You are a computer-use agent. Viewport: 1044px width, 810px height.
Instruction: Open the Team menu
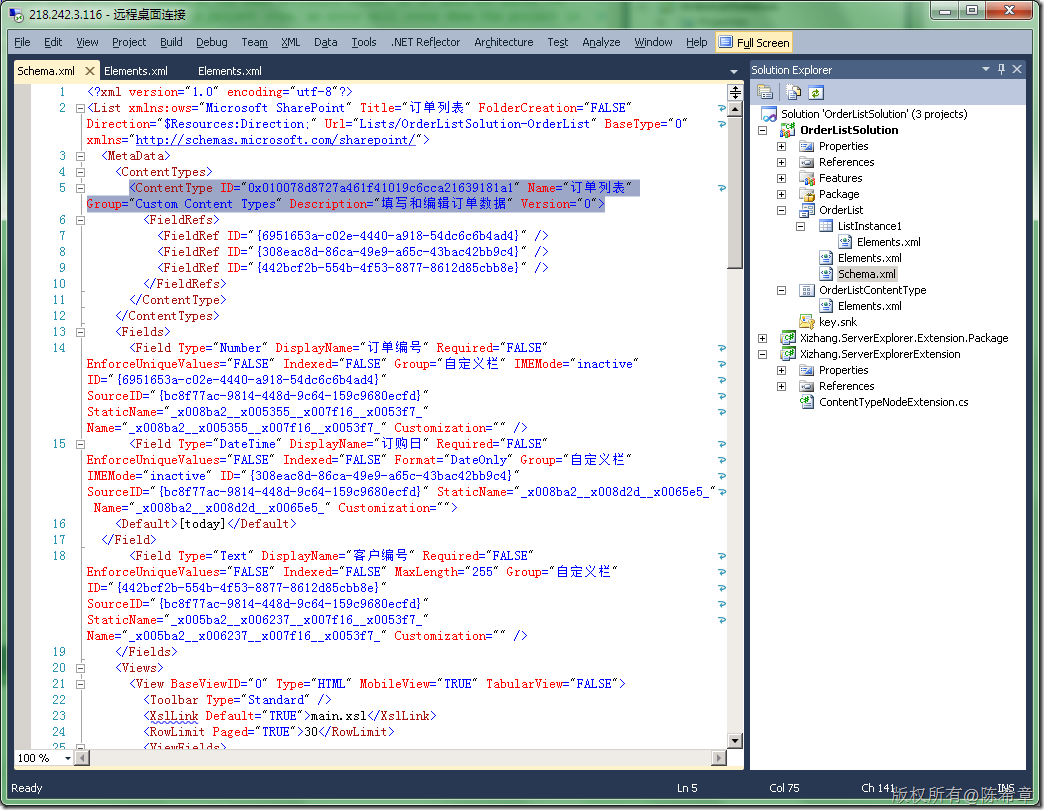254,43
